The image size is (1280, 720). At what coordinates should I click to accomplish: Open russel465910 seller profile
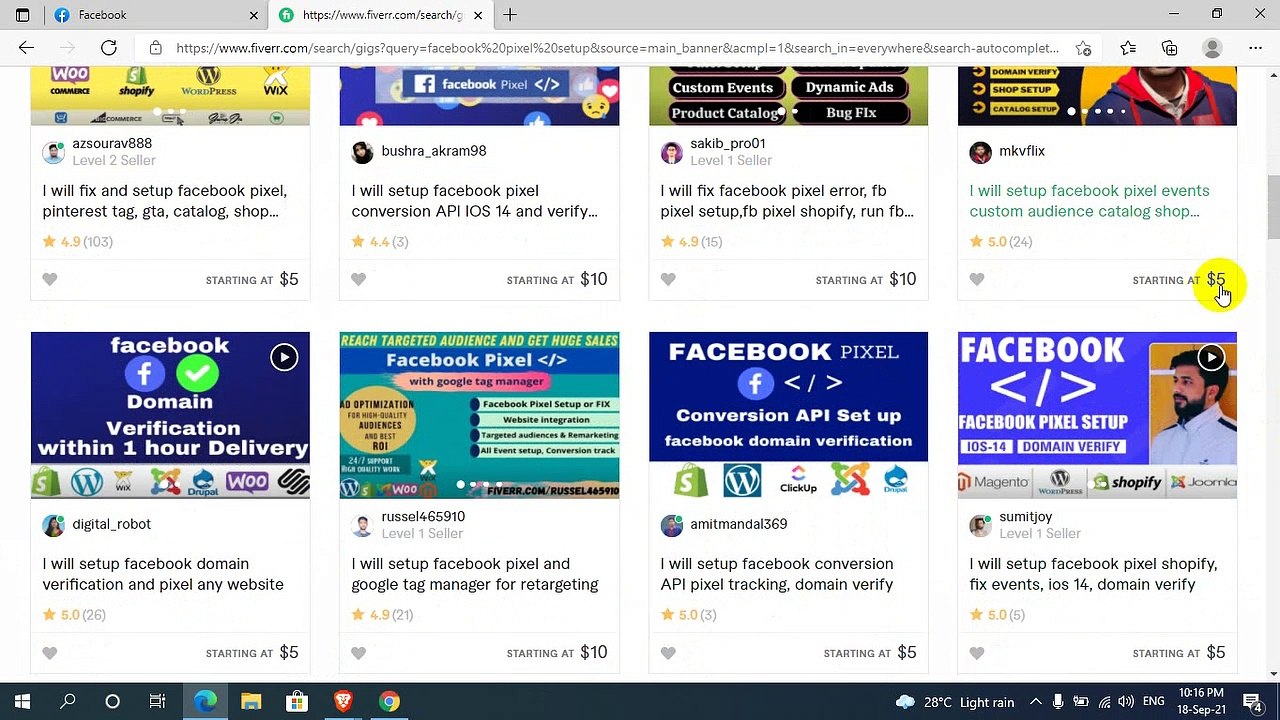[423, 516]
